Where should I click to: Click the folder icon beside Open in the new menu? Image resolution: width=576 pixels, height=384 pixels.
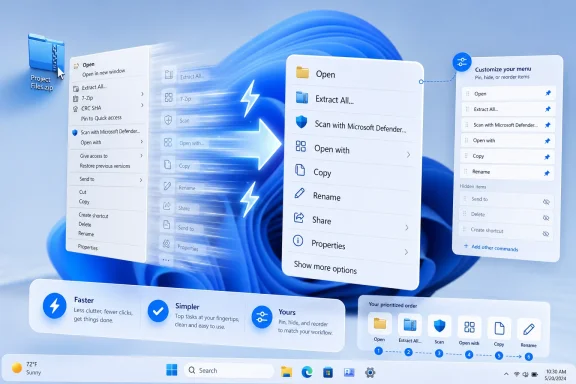pos(302,72)
